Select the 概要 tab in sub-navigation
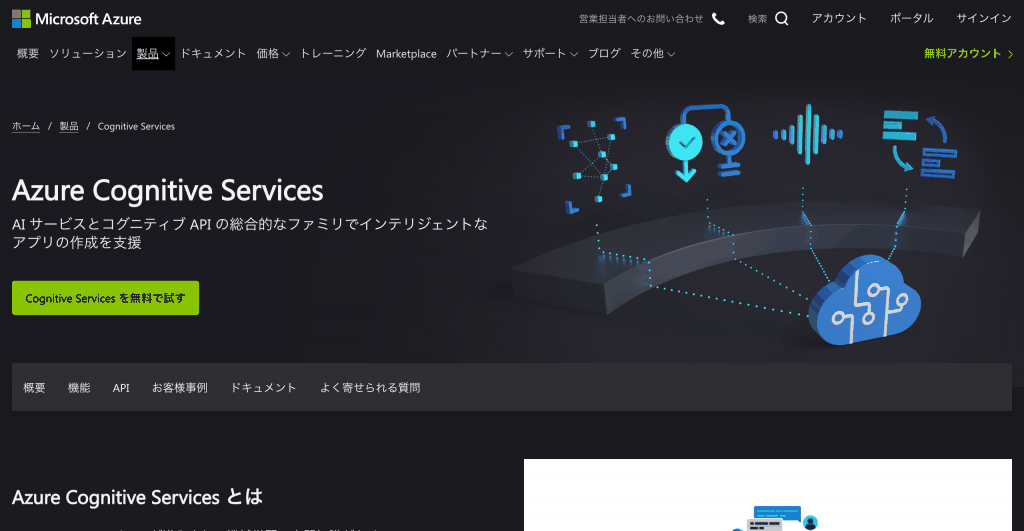1024x531 pixels. 35,387
